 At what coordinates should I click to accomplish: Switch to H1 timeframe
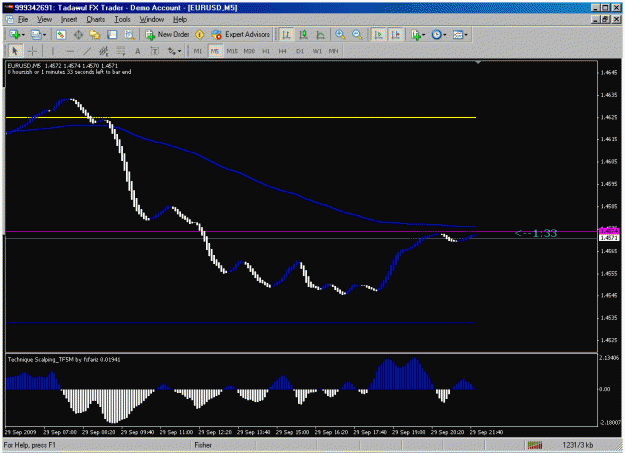[266, 51]
